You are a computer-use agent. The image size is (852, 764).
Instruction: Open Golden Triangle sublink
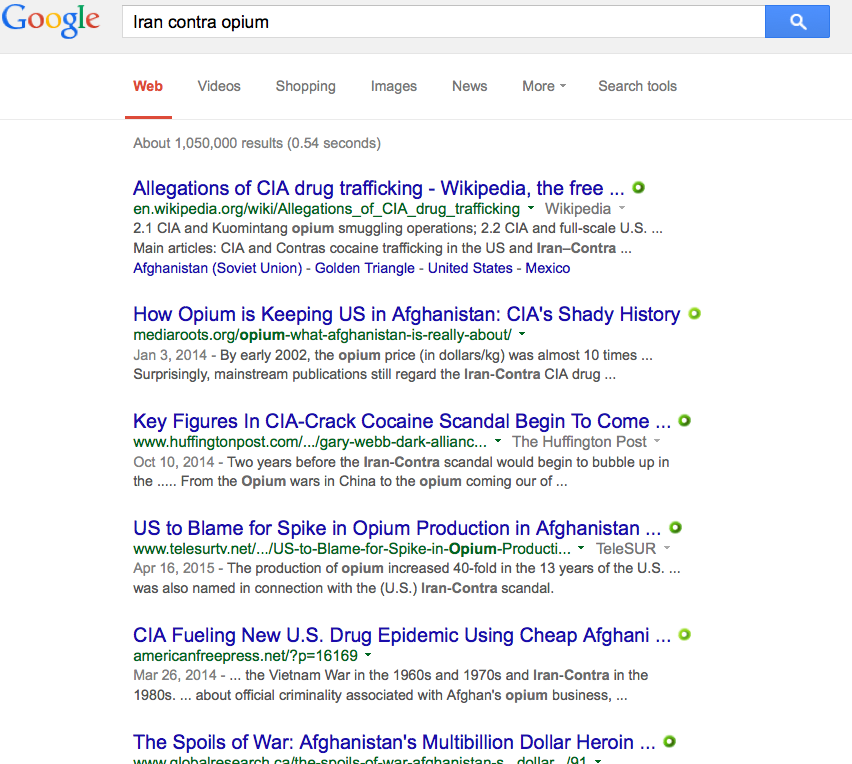click(365, 268)
